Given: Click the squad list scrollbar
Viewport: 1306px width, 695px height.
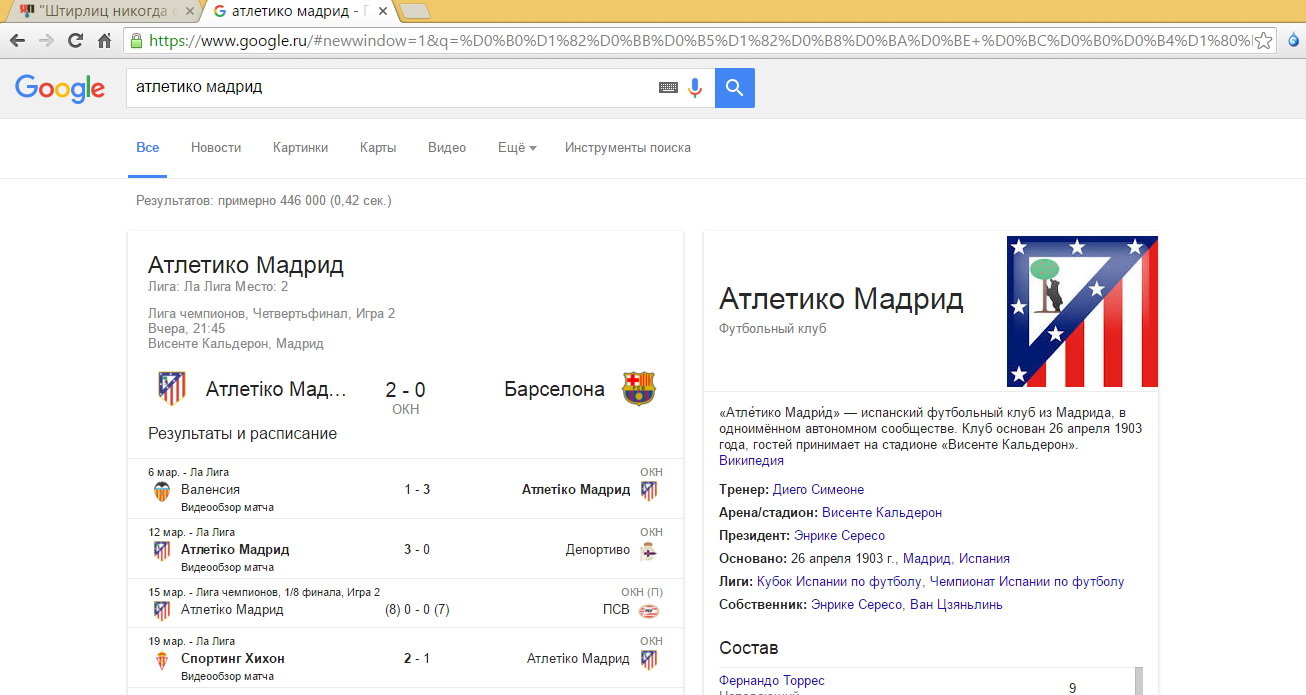Looking at the screenshot, I should pos(1138,681).
